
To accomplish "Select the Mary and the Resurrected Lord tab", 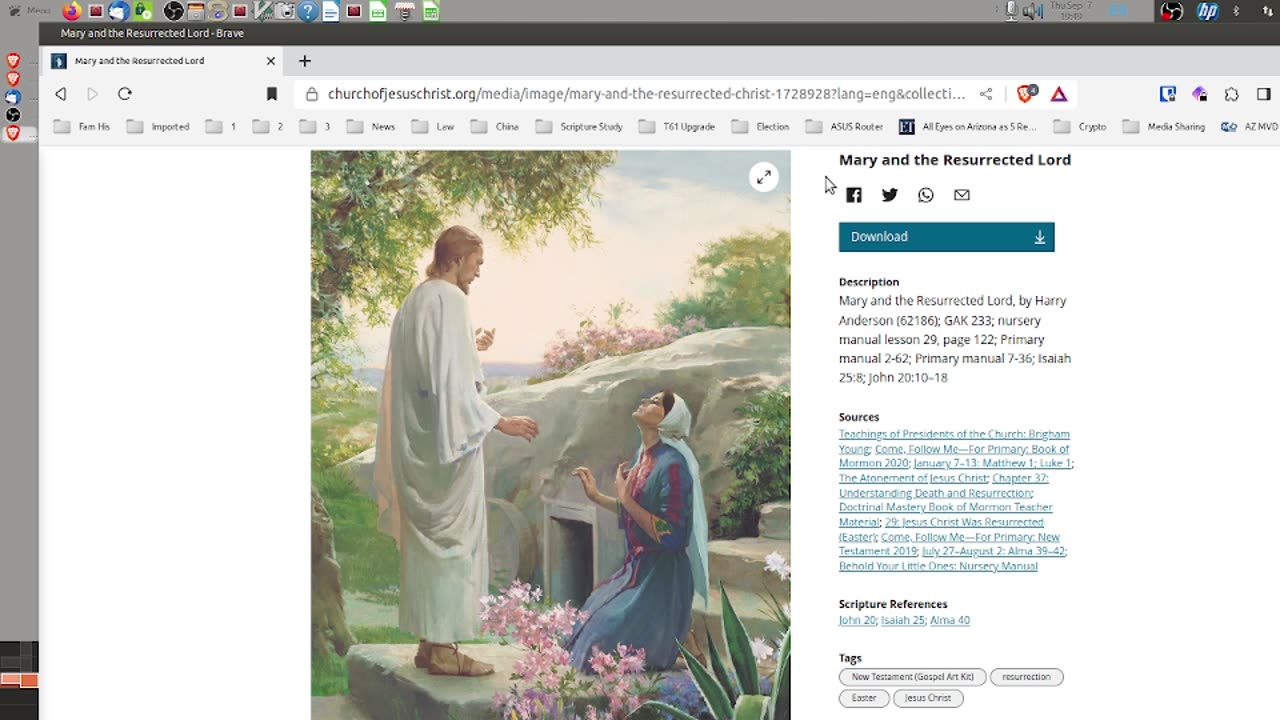I will 163,61.
